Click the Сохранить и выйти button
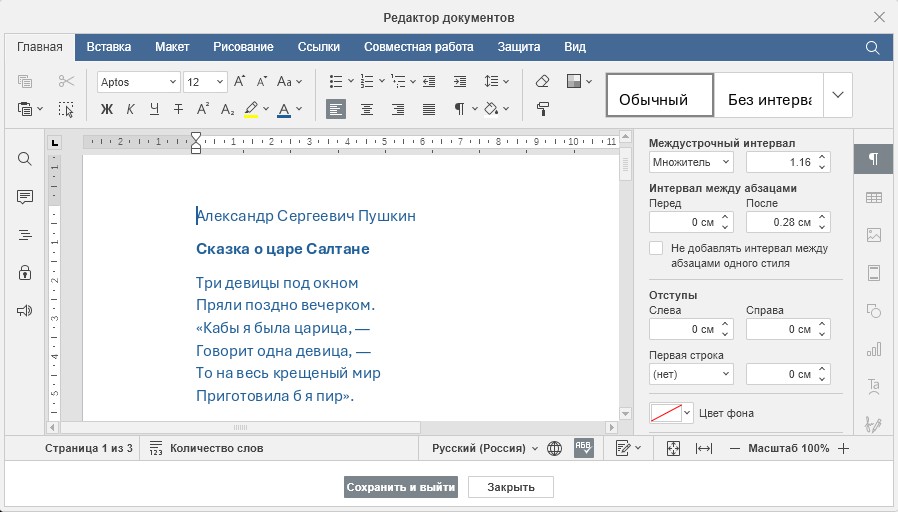Screen dimensions: 898x512 tap(401, 487)
